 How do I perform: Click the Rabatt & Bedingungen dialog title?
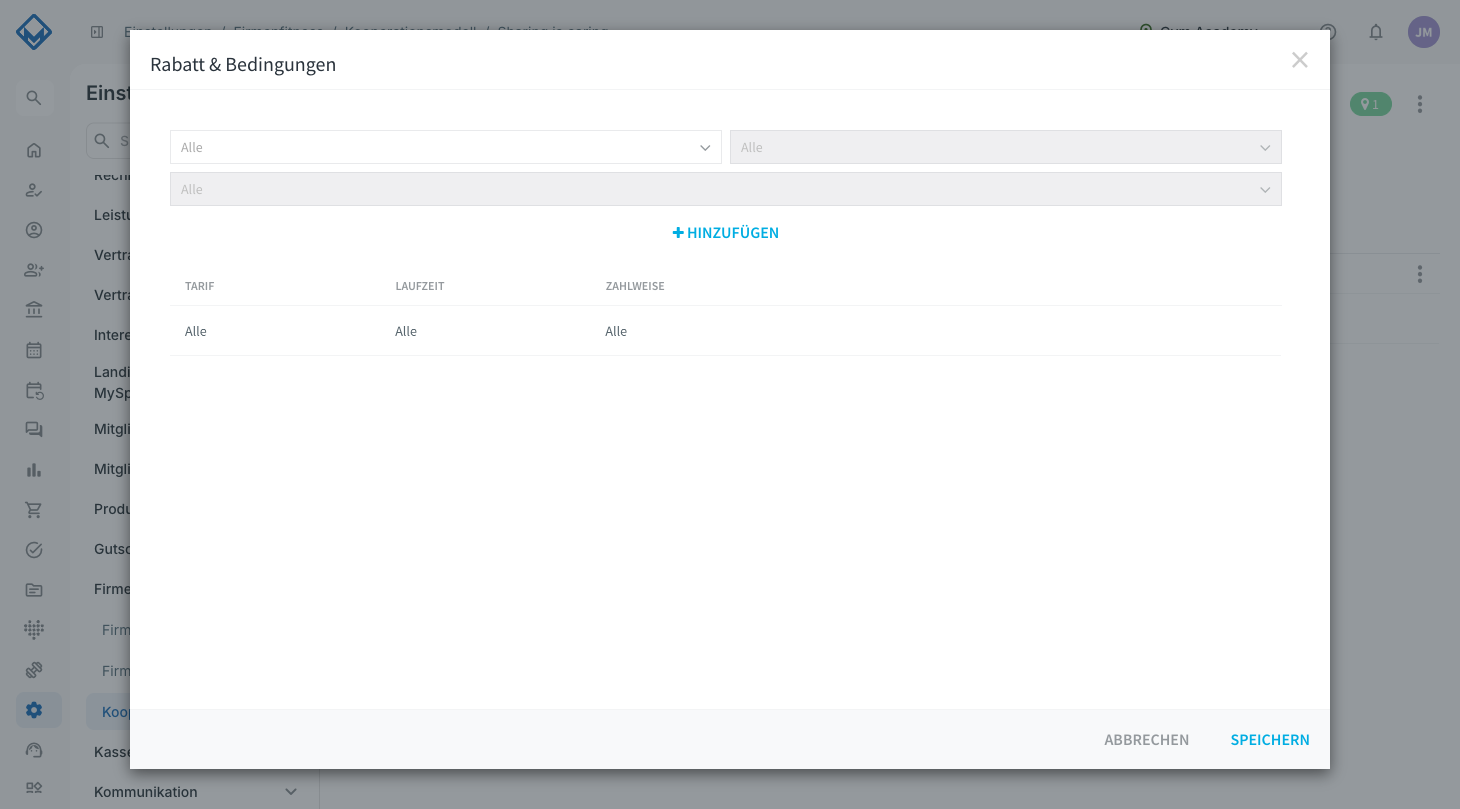[243, 65]
